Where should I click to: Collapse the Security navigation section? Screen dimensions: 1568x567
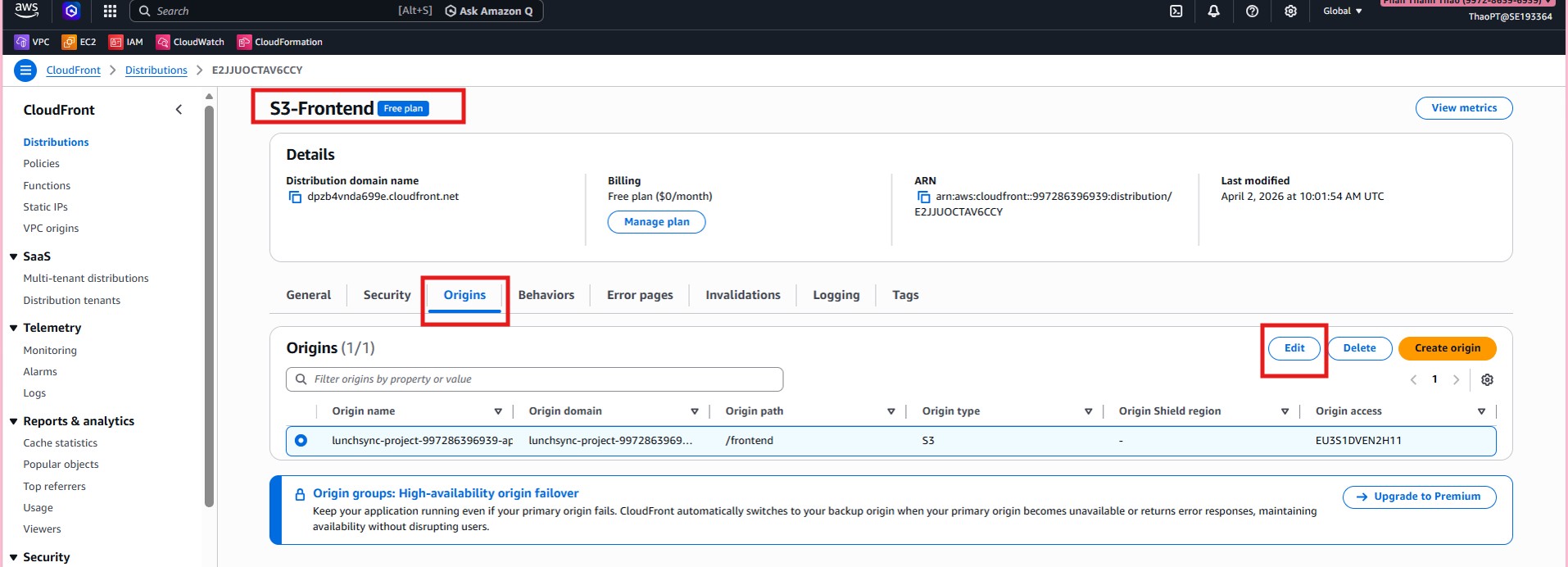(14, 557)
